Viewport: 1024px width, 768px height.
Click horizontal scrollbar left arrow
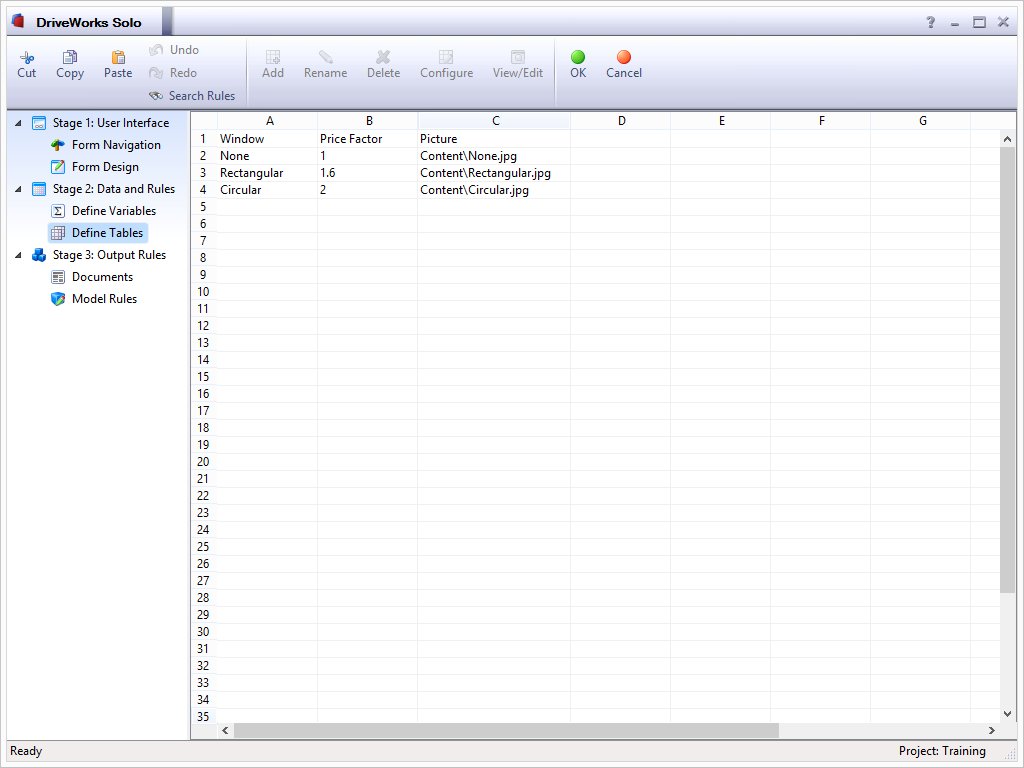[x=225, y=730]
